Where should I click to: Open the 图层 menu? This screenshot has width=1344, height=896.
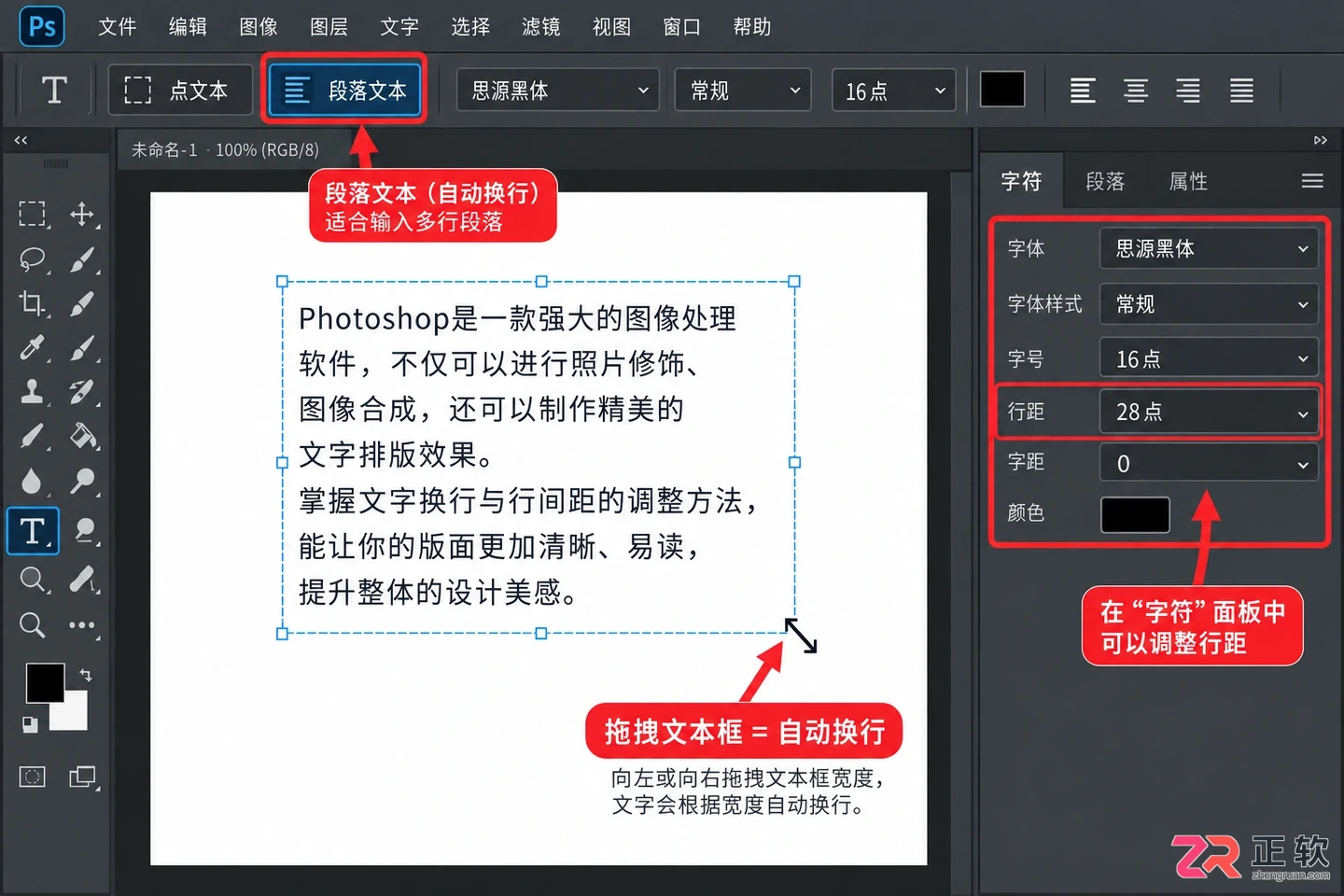tap(329, 27)
